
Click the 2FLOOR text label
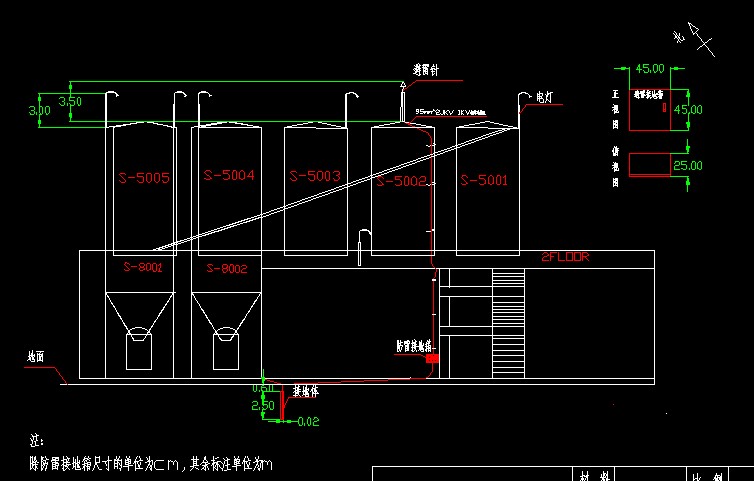point(566,257)
